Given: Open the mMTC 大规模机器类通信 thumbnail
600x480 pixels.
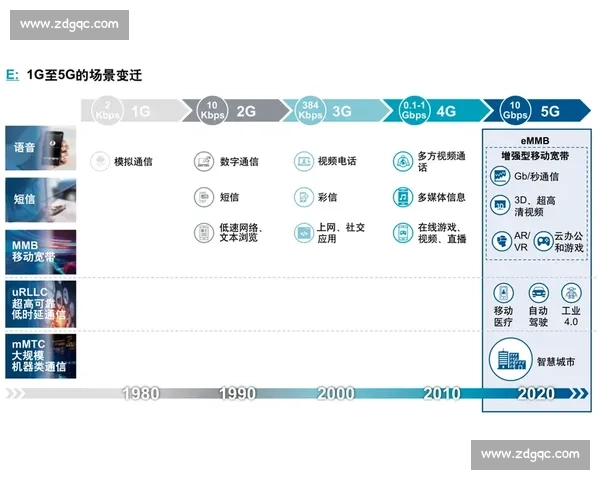Looking at the screenshot, I should click(x=41, y=356).
